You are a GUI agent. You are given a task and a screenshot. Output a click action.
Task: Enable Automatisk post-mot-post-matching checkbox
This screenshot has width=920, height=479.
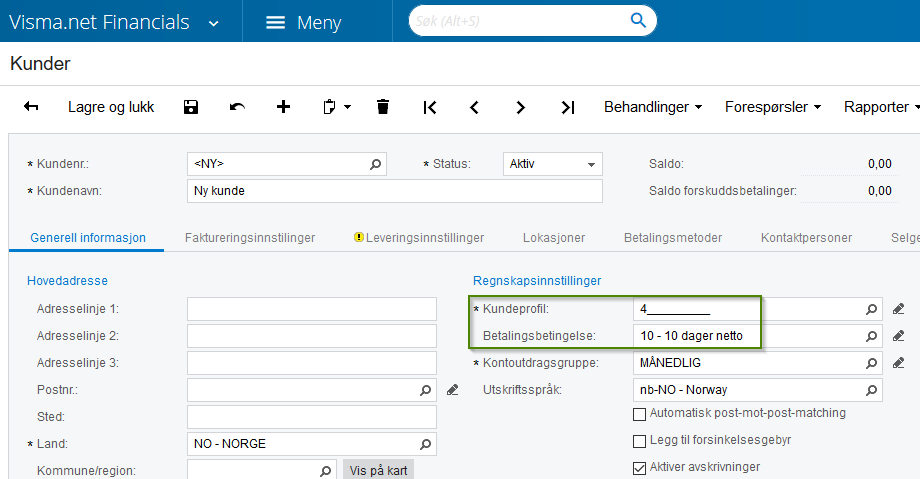pyautogui.click(x=640, y=414)
